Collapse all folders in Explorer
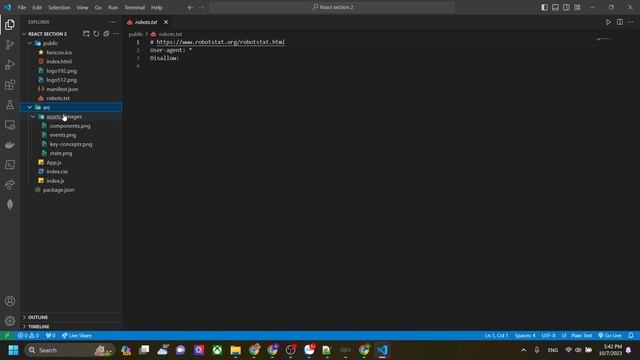Screen dimensions: 640x360 106,34
